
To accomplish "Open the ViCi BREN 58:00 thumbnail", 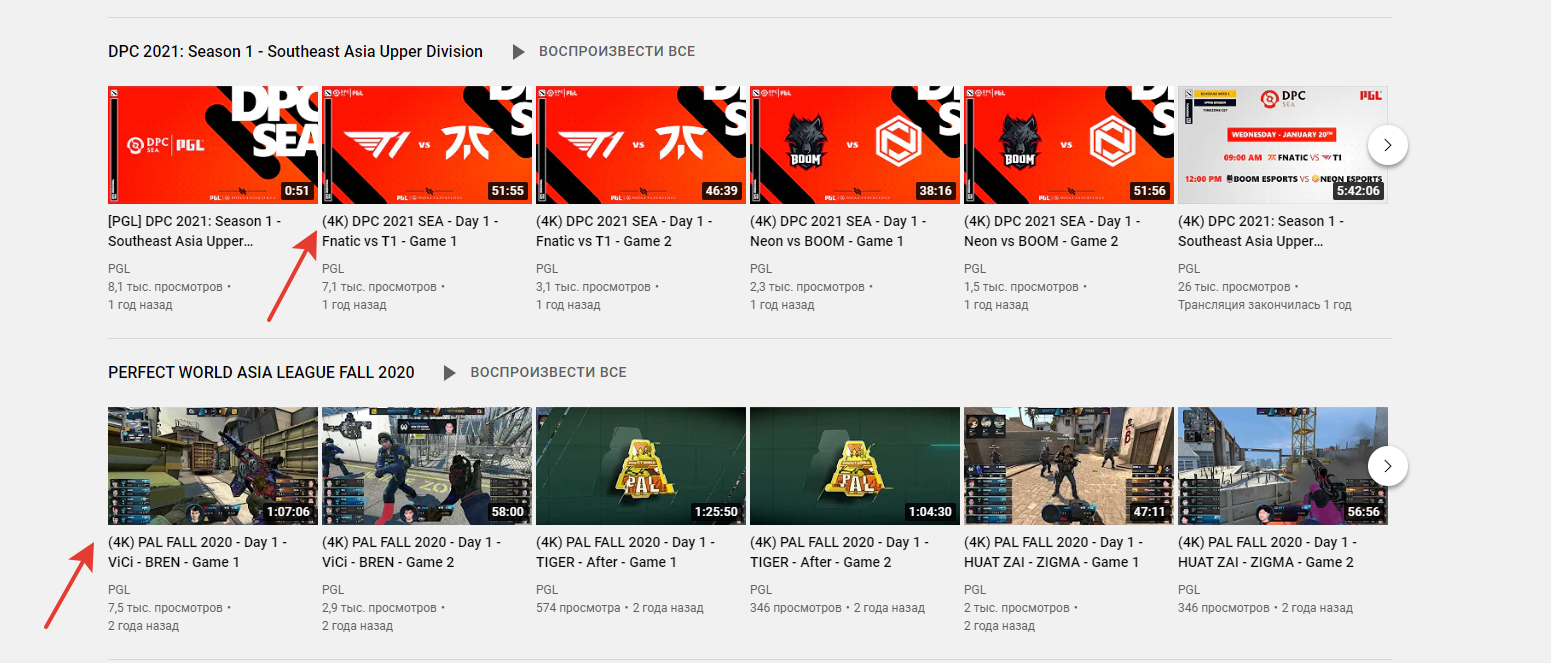I will point(427,466).
